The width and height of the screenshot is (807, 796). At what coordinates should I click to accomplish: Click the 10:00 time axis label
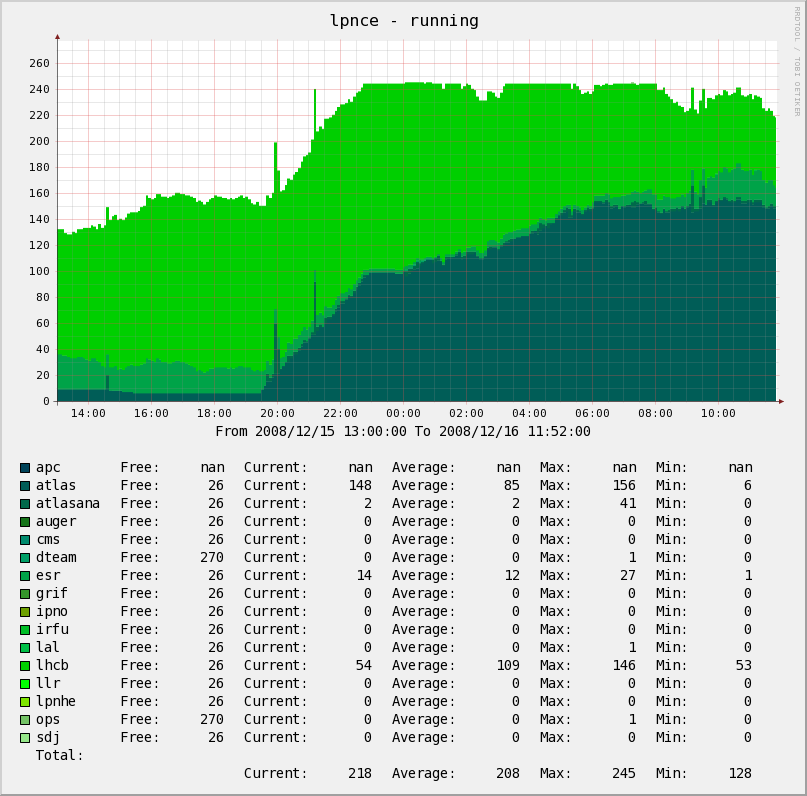click(x=718, y=413)
